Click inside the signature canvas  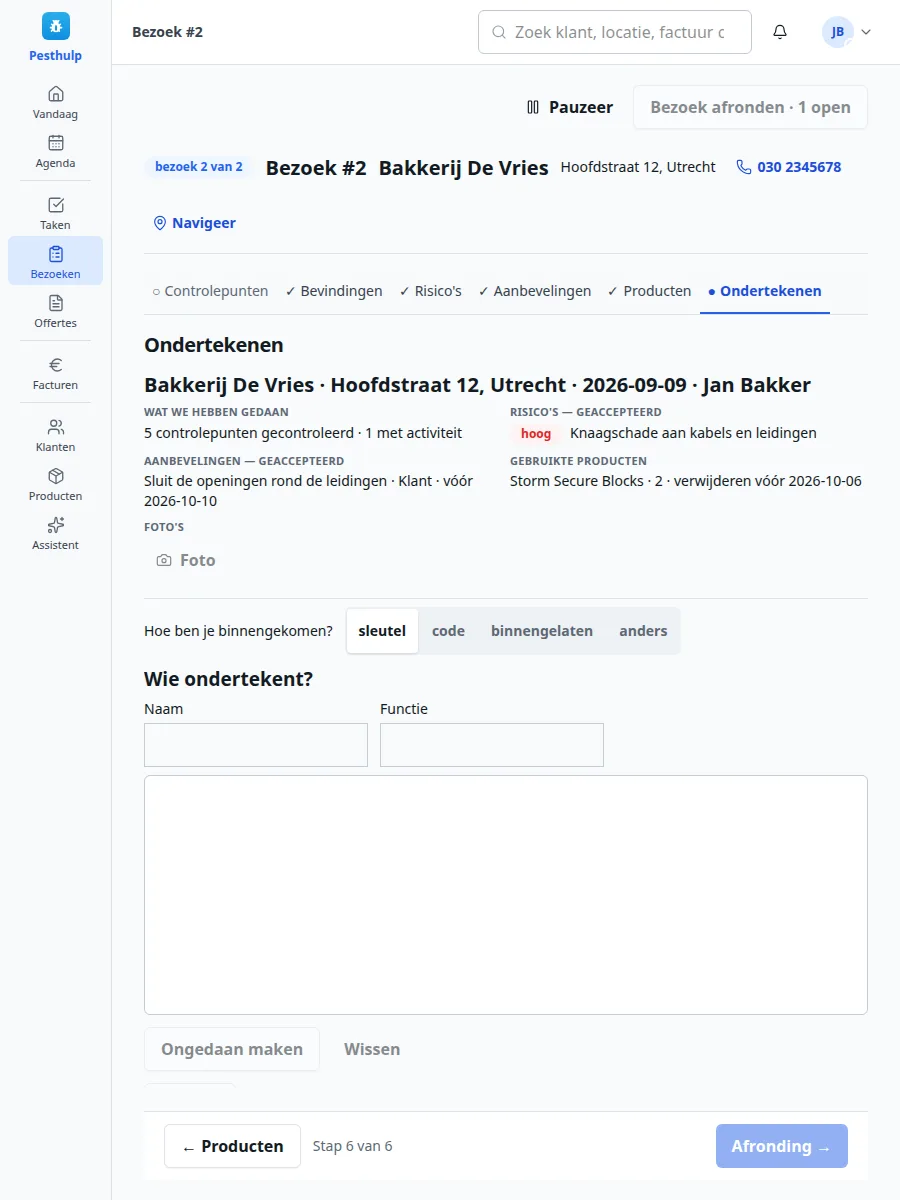click(506, 895)
